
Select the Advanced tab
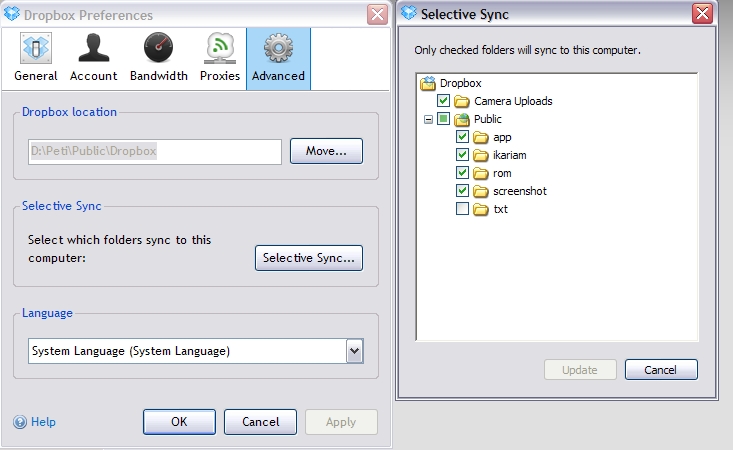point(278,58)
